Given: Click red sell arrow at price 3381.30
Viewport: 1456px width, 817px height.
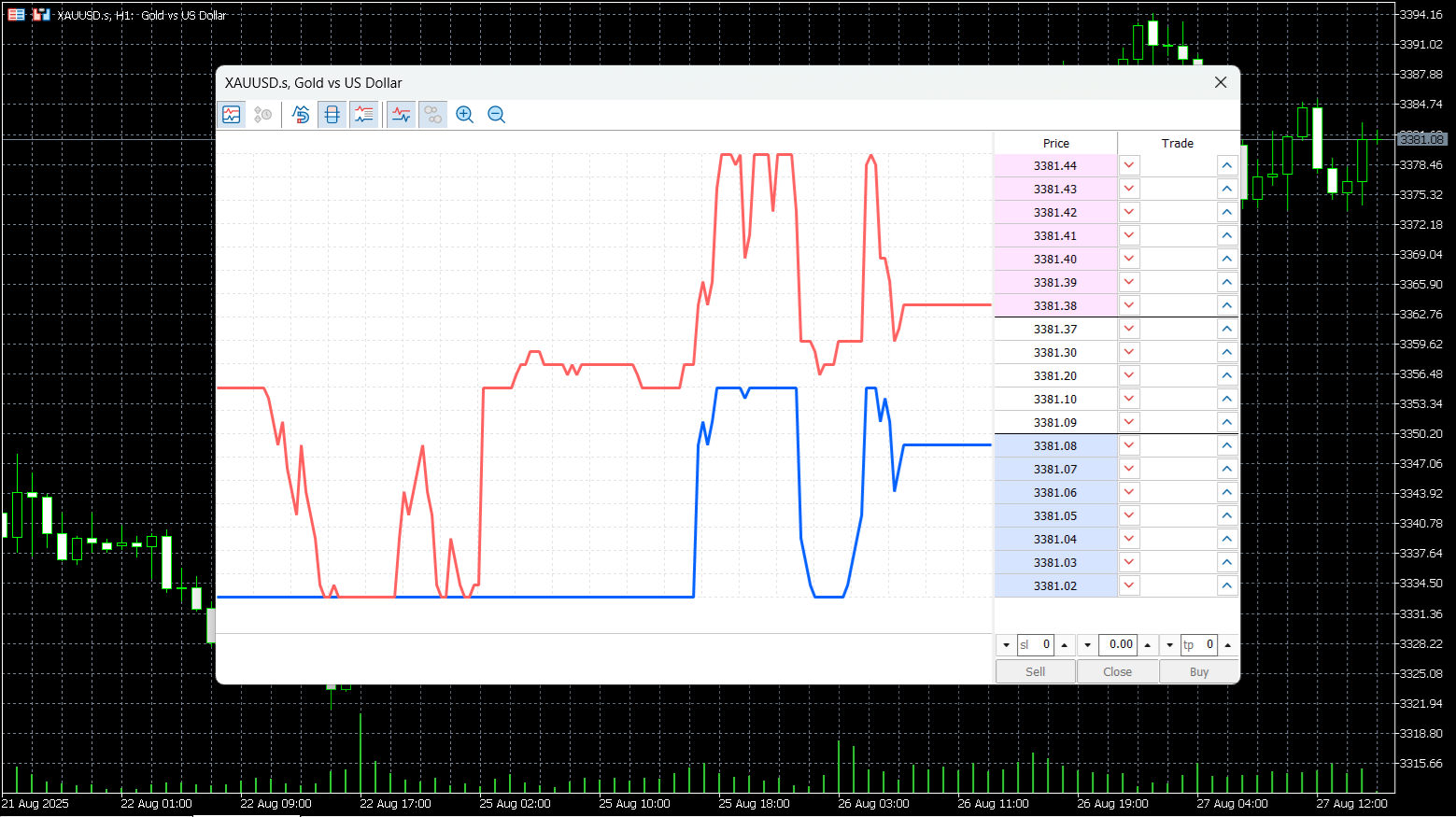Looking at the screenshot, I should pos(1129,352).
